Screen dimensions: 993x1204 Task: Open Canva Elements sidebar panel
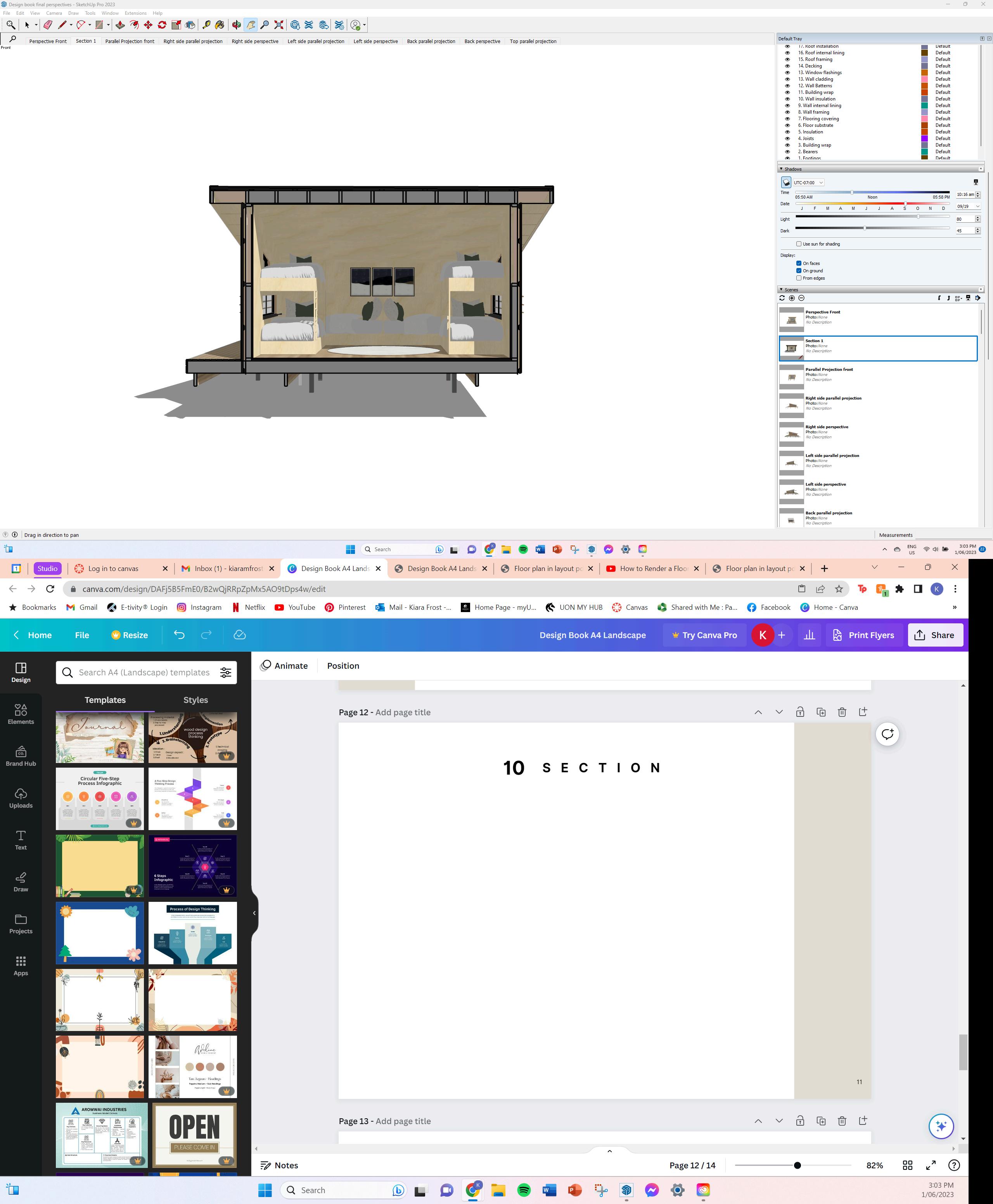pyautogui.click(x=21, y=714)
